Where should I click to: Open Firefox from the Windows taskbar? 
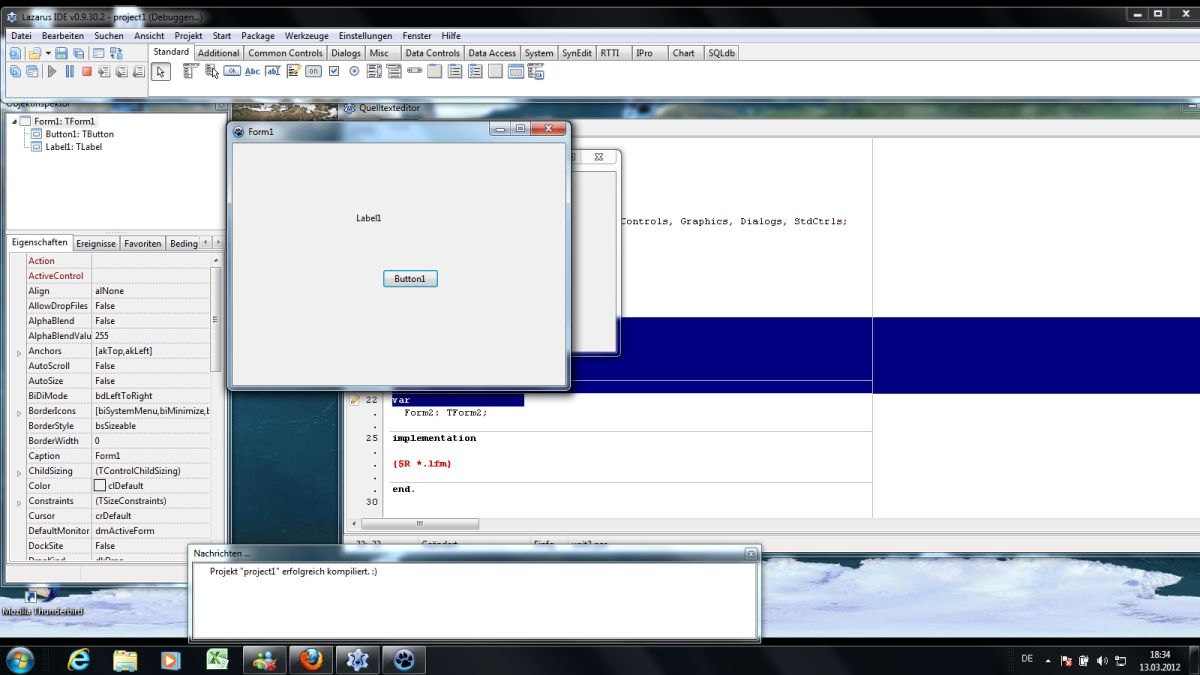pyautogui.click(x=310, y=660)
